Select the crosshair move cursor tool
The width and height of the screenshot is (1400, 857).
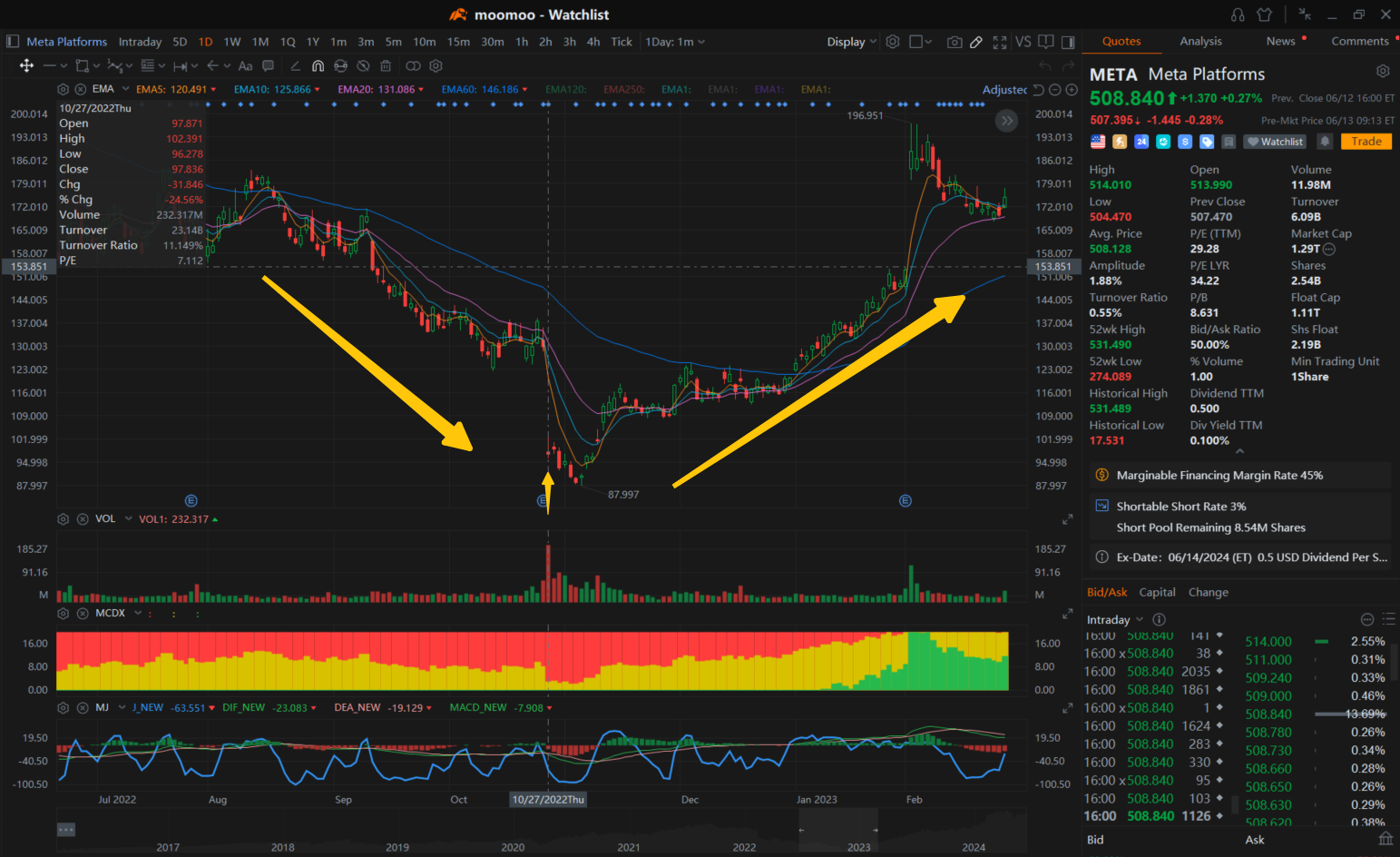[26, 65]
